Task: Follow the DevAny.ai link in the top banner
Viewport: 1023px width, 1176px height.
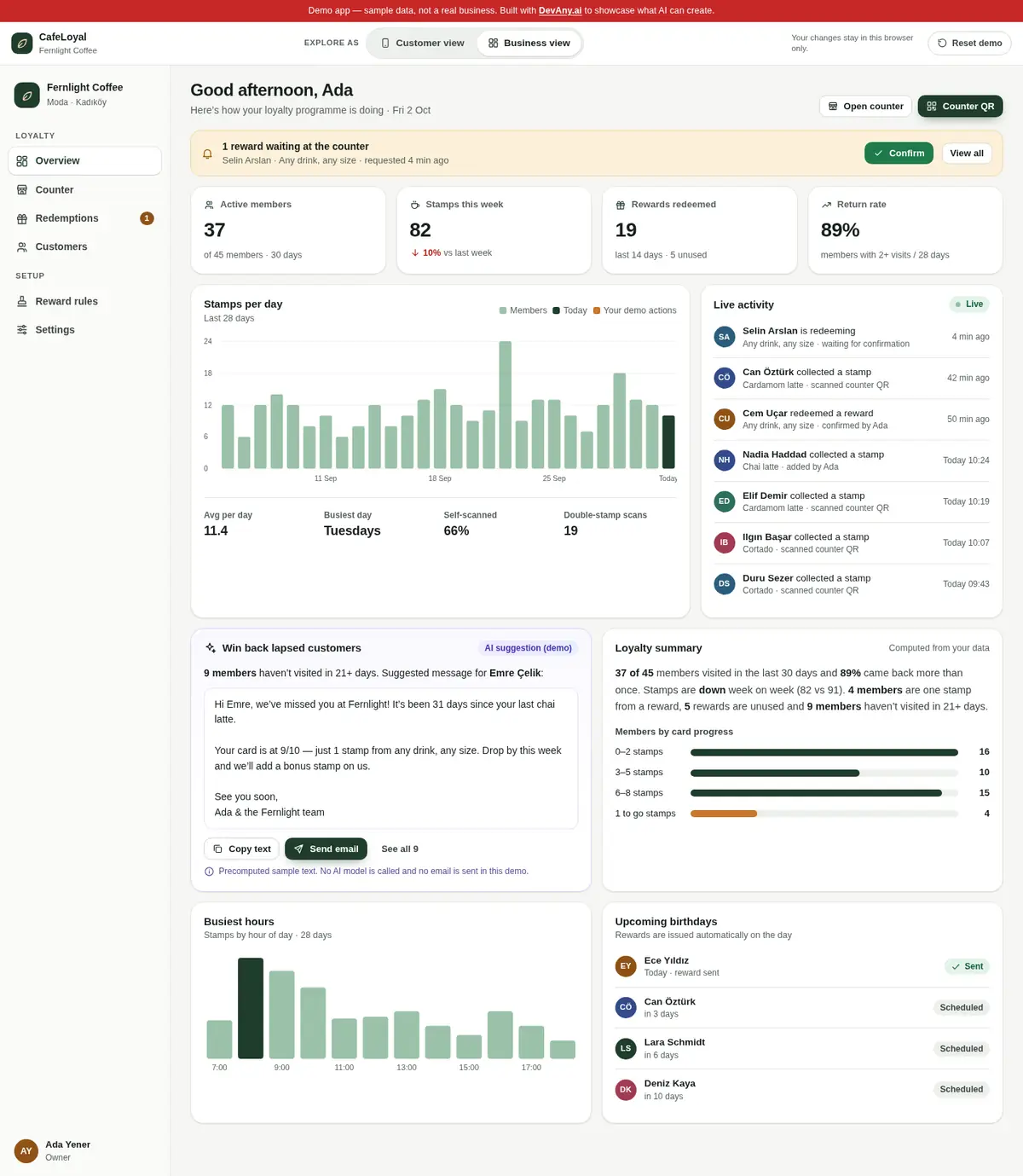Action: (560, 11)
